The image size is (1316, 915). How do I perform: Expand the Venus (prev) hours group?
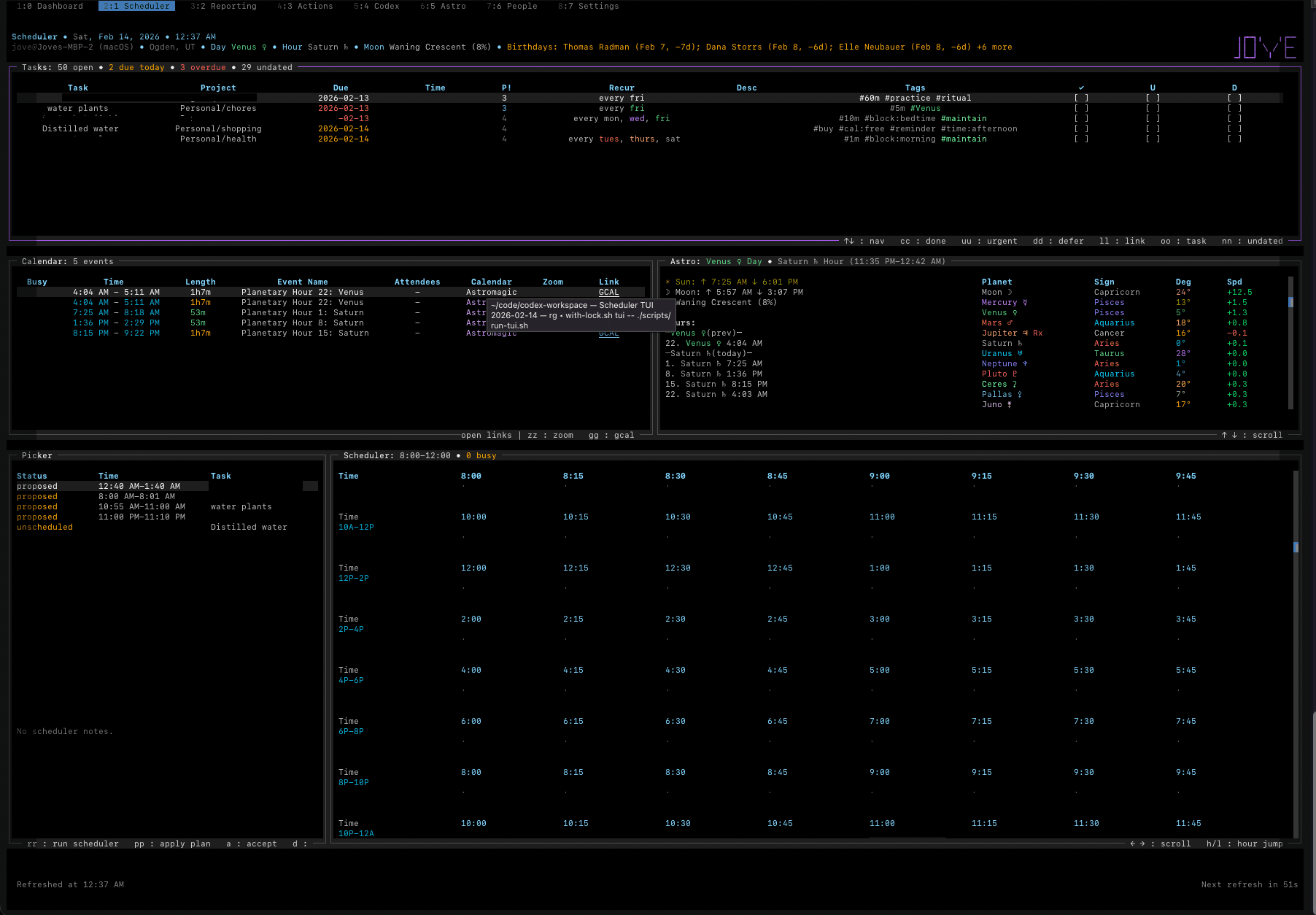click(703, 333)
